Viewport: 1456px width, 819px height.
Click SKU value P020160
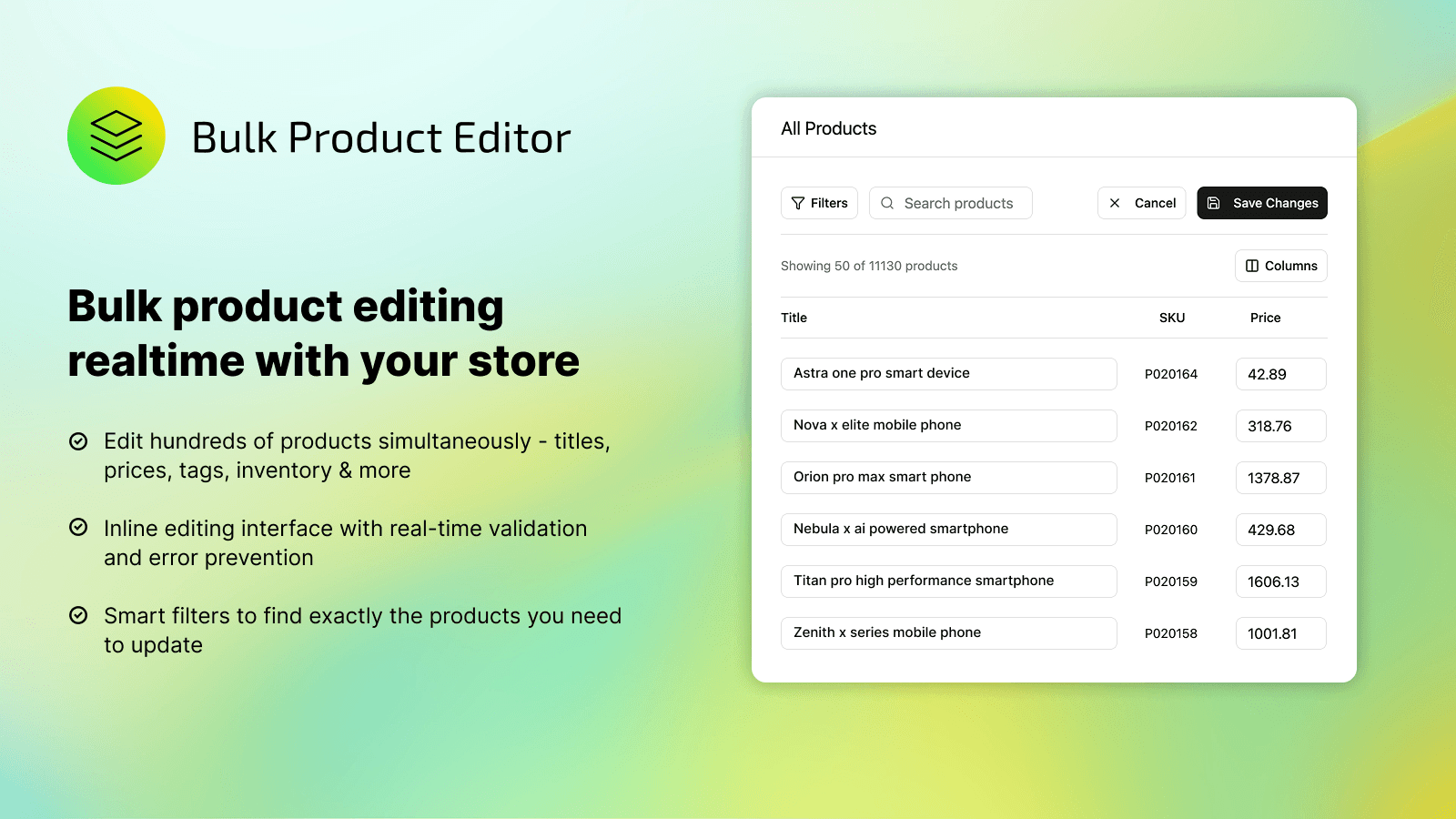(1171, 530)
